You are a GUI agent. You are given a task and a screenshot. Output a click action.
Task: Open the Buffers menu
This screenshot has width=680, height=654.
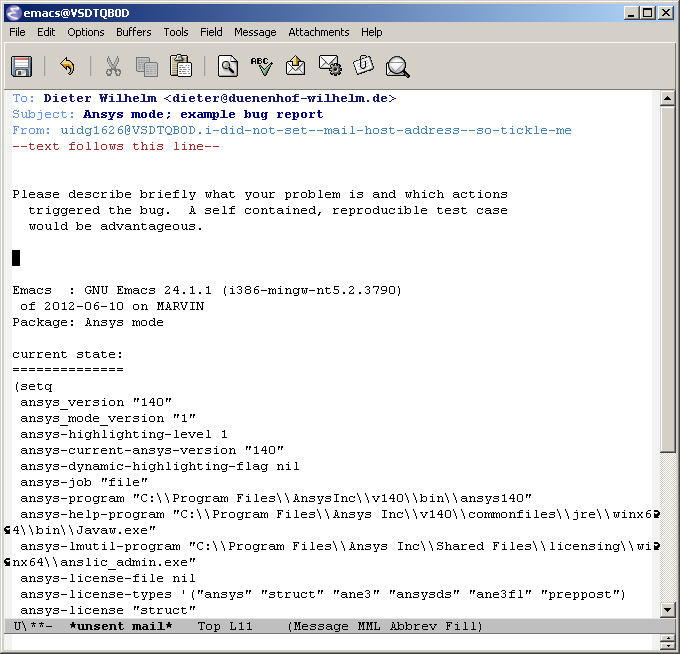coord(134,32)
